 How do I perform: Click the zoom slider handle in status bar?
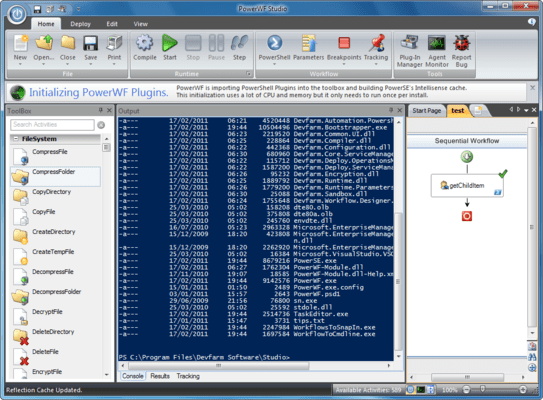(482, 390)
